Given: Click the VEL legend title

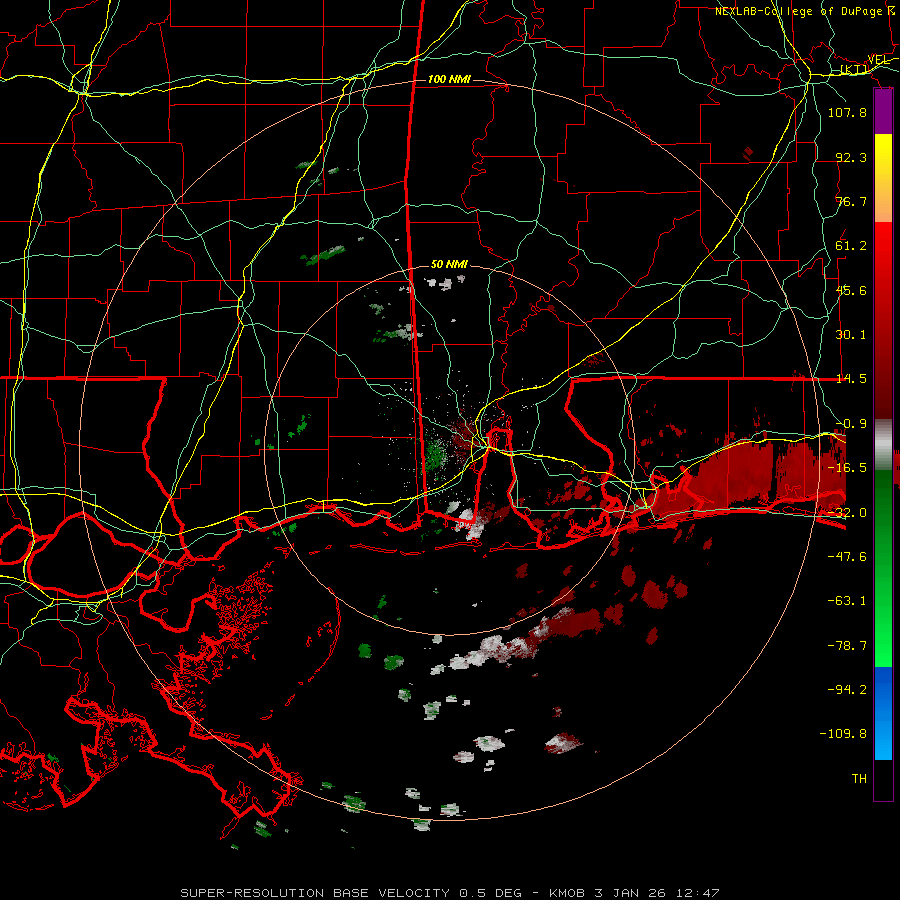Looking at the screenshot, I should pyautogui.click(x=878, y=60).
